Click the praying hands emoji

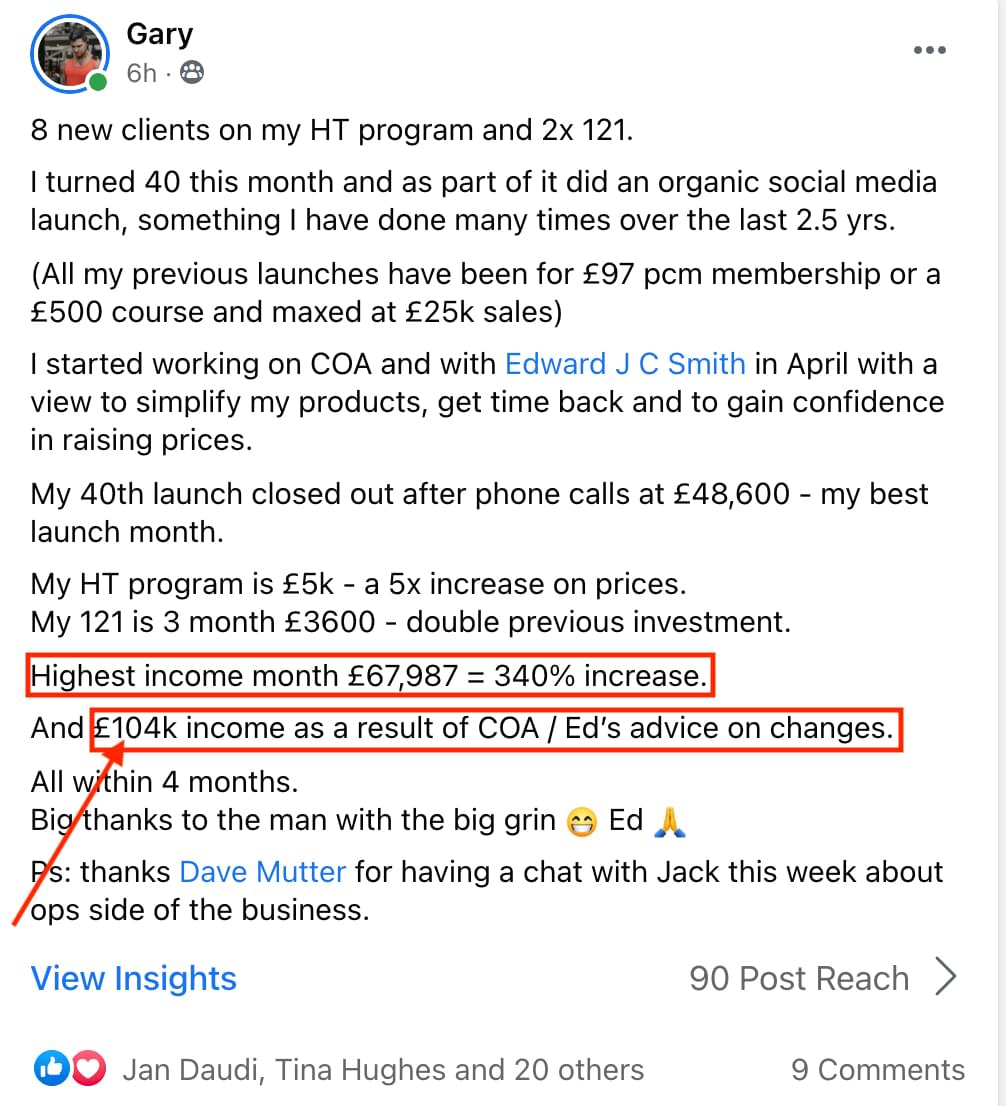[x=669, y=822]
